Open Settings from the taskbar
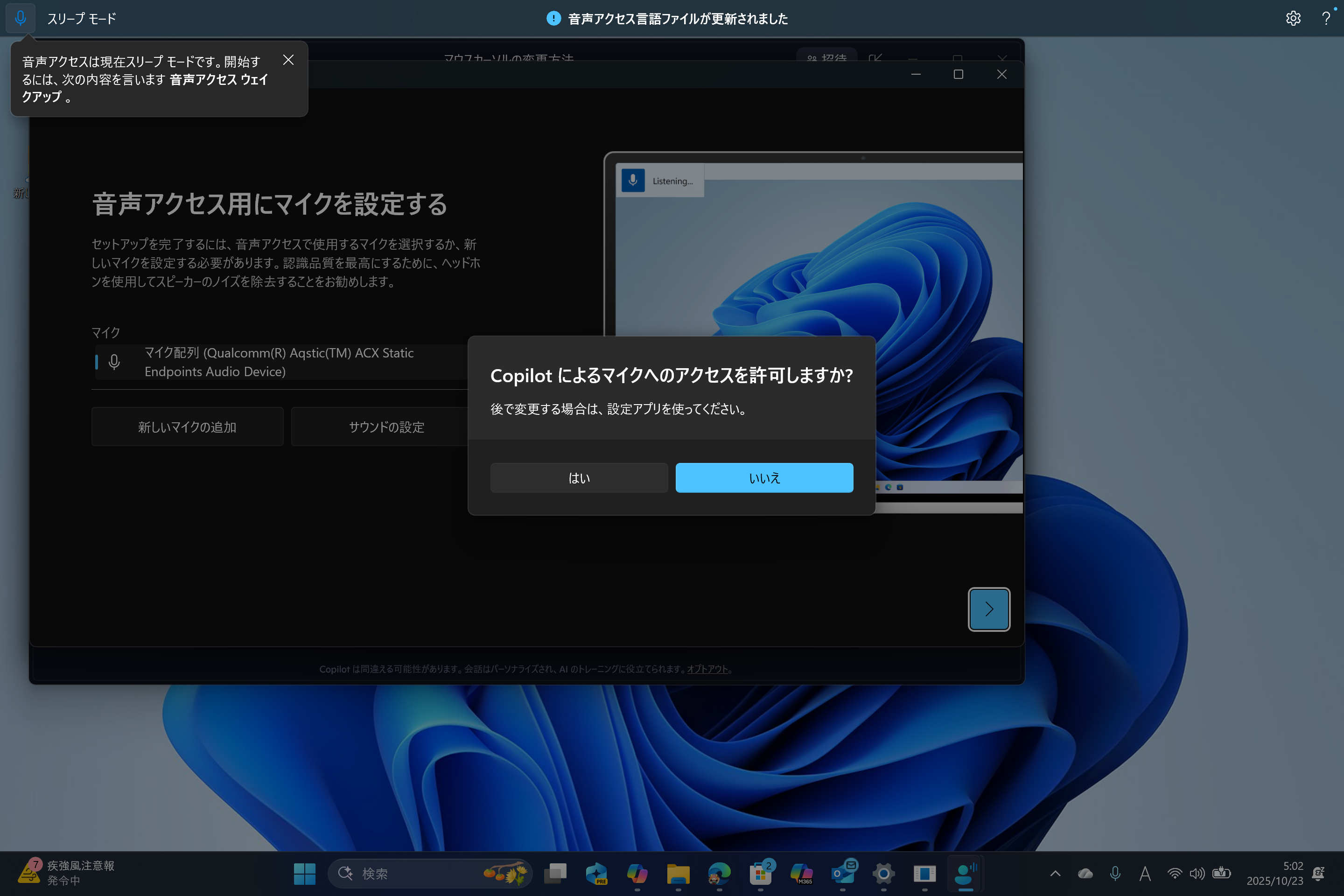 pos(883,873)
